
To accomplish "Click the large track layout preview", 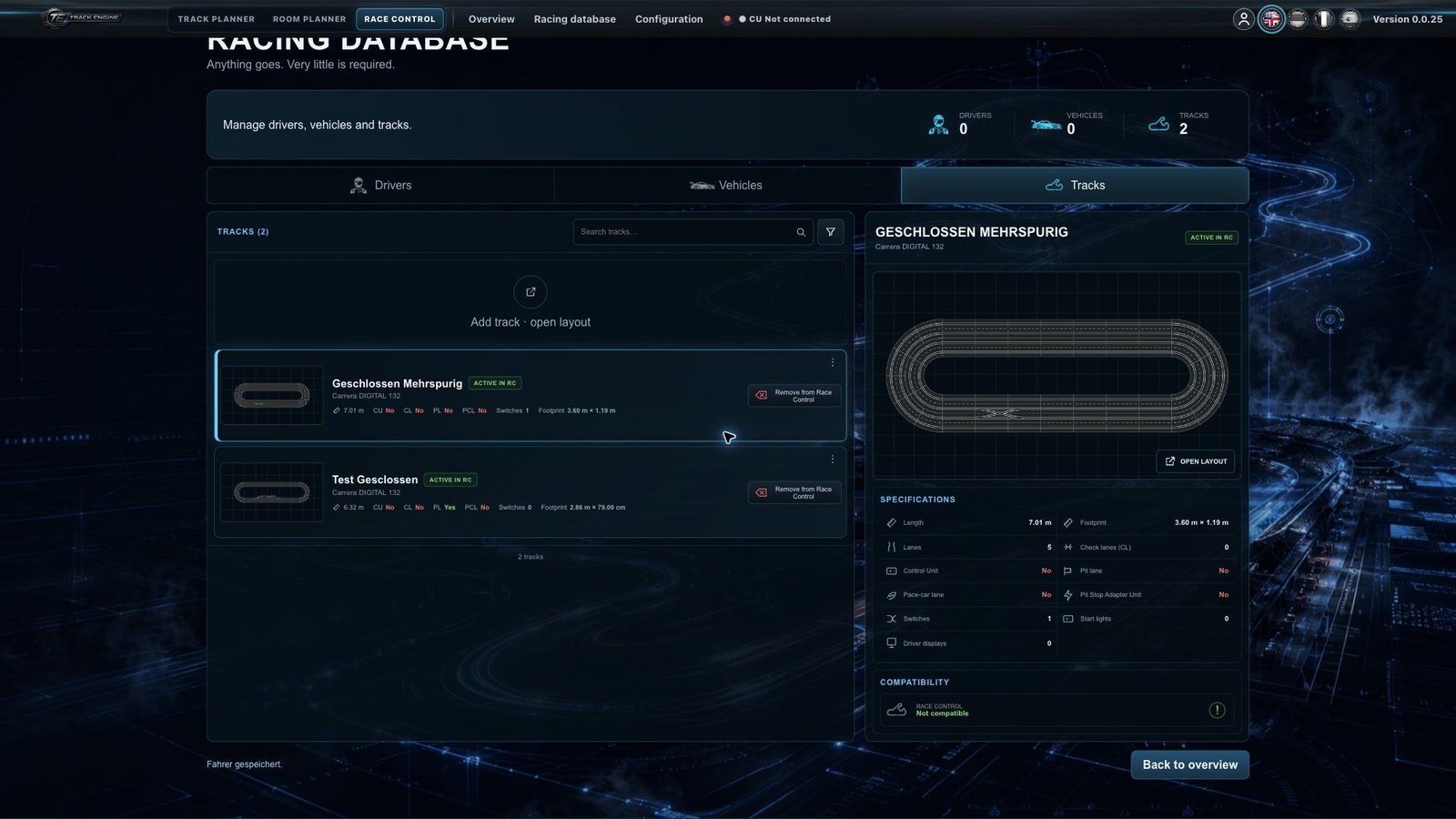I will [x=1057, y=375].
